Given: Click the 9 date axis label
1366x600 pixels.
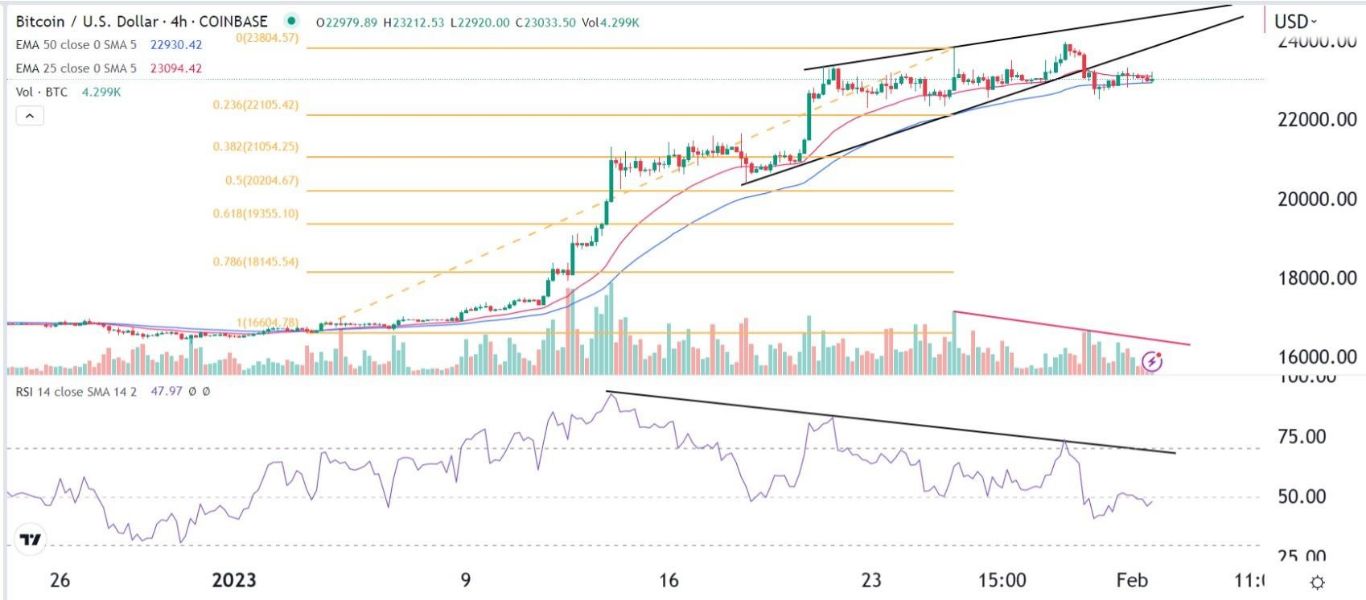Looking at the screenshot, I should [x=468, y=580].
